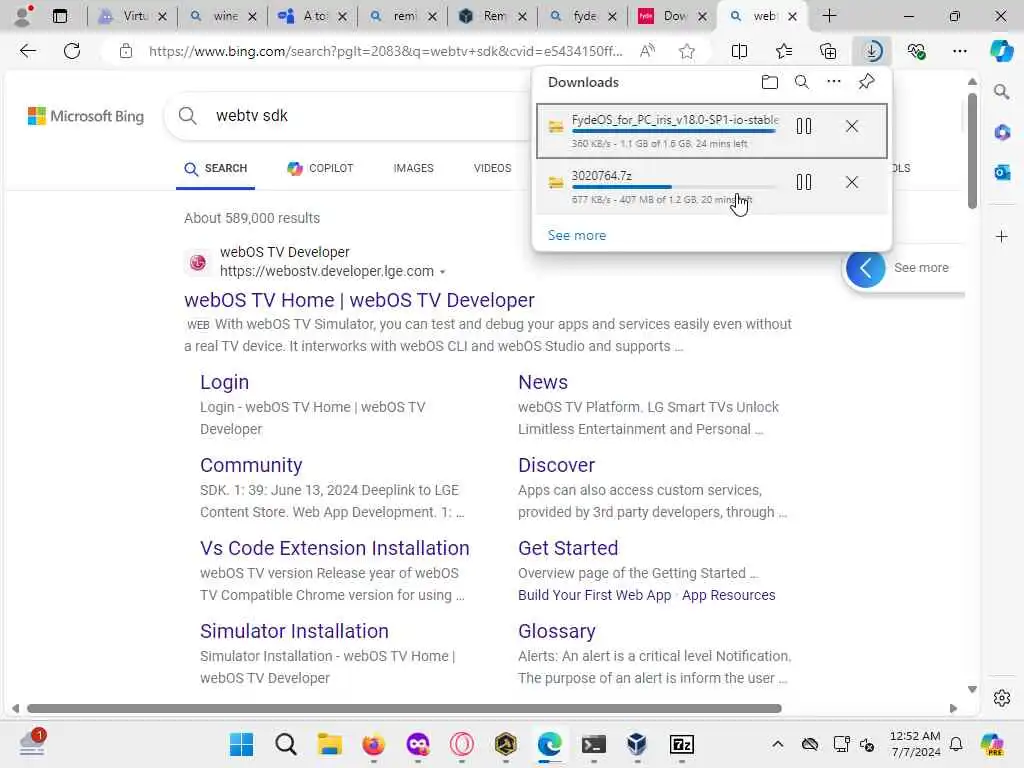Open sidebar settings gear
1024x768 pixels.
1001,698
